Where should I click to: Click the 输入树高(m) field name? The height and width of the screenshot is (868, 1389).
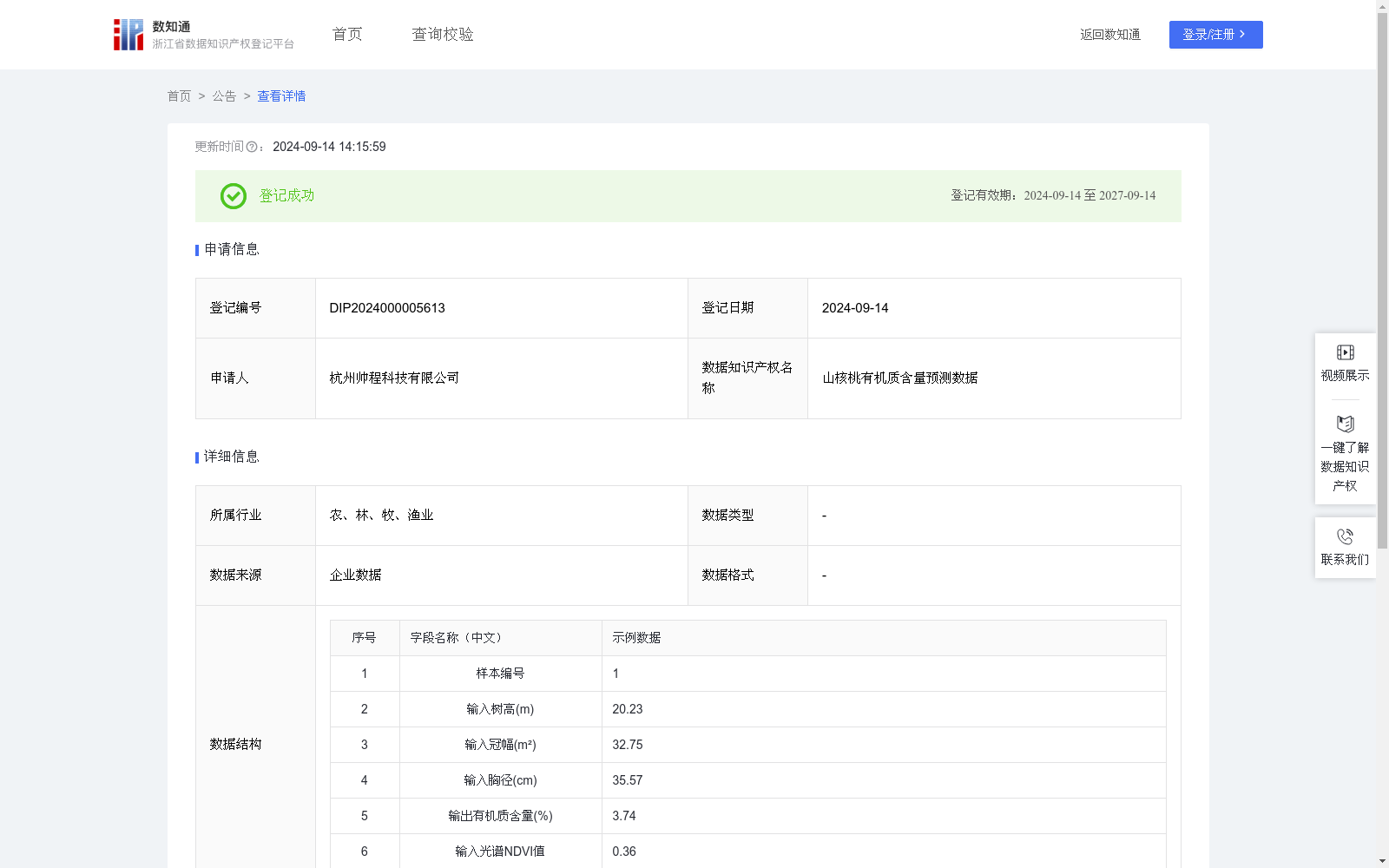[x=500, y=709]
